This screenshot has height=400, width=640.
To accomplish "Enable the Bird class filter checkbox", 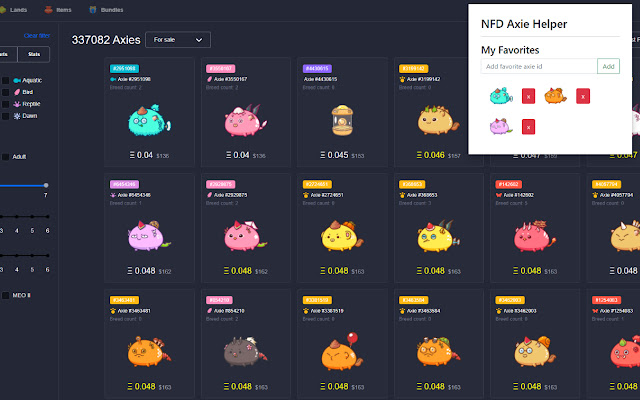I will (6, 92).
